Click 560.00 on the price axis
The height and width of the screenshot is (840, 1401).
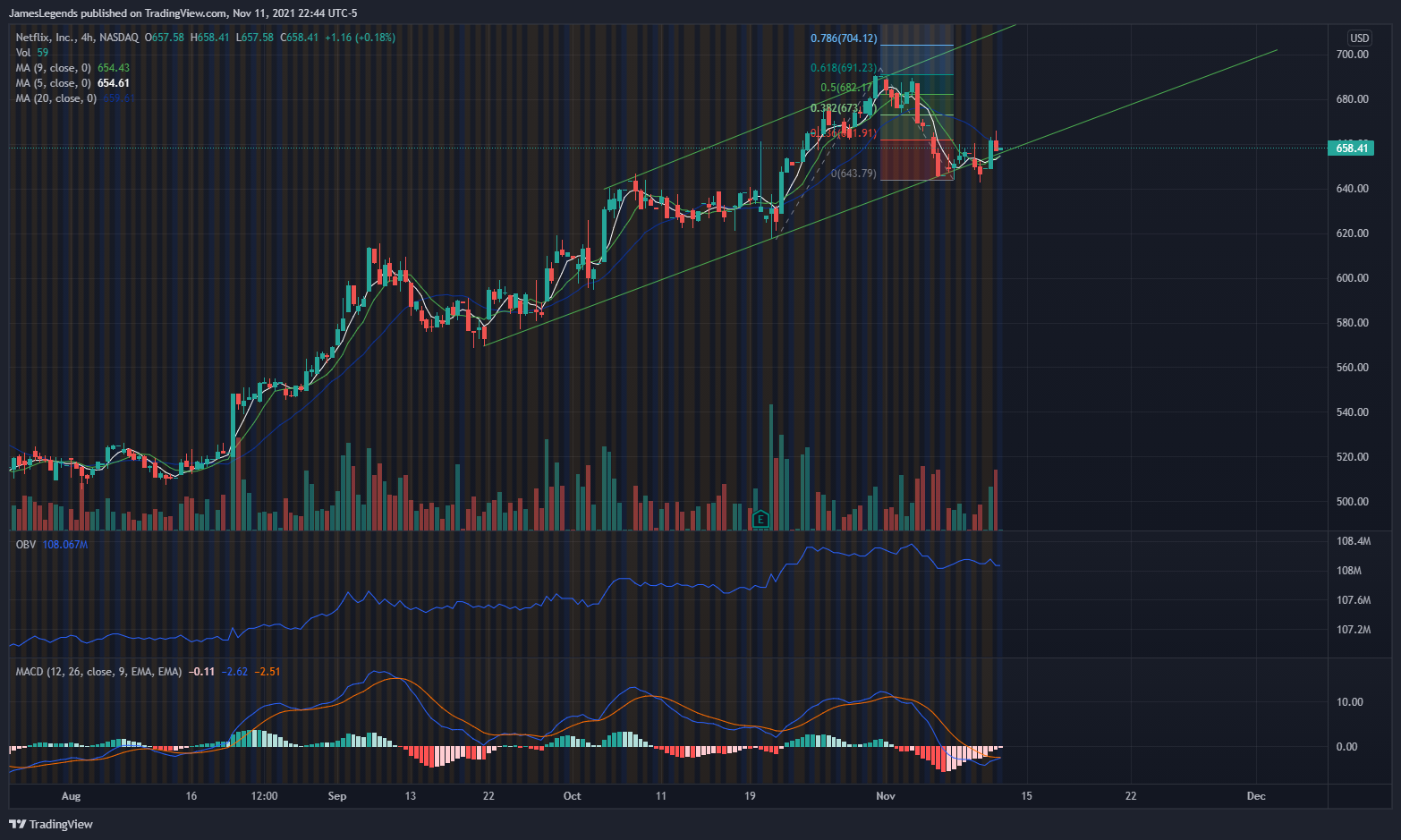pos(1352,368)
